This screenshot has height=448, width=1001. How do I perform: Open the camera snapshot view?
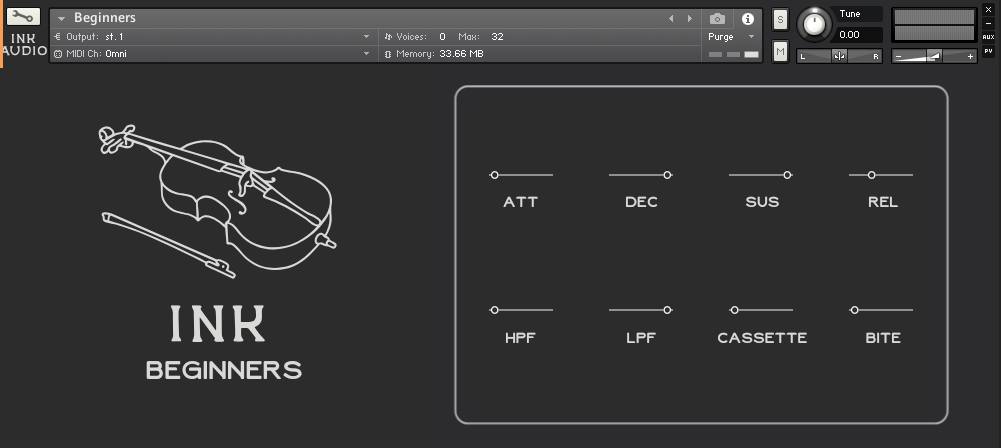tap(717, 19)
